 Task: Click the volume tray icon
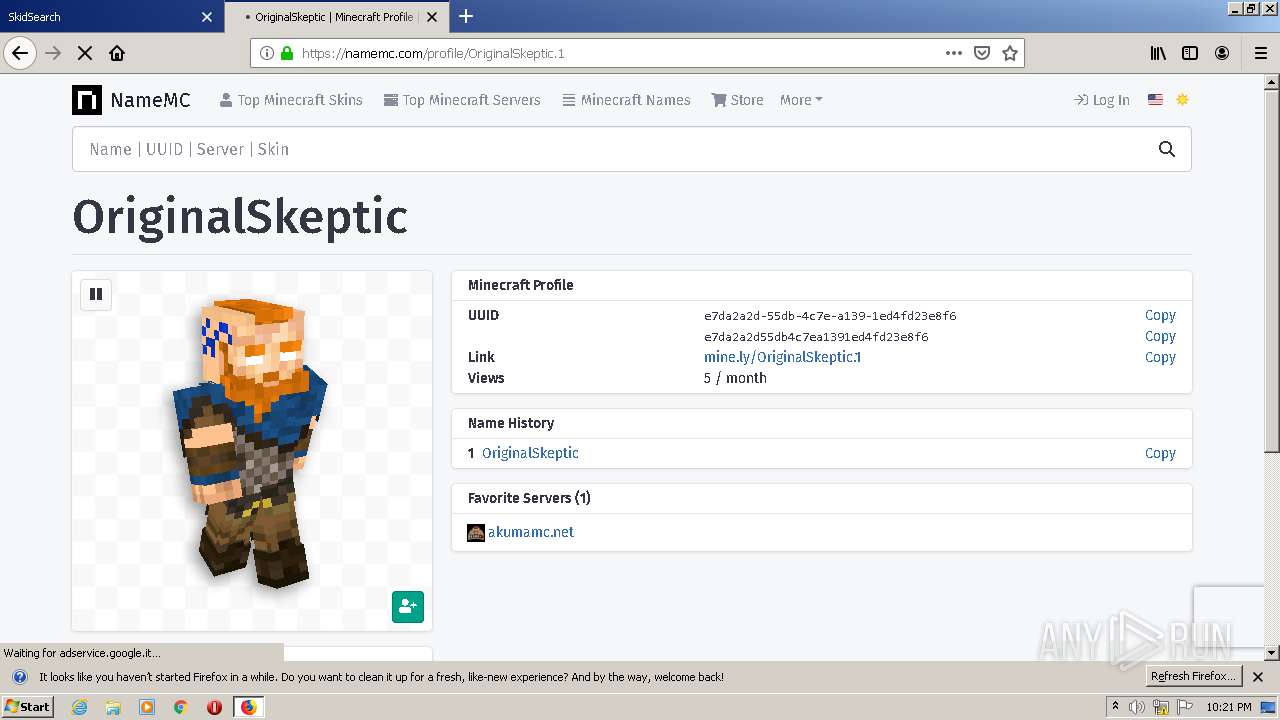point(1137,707)
